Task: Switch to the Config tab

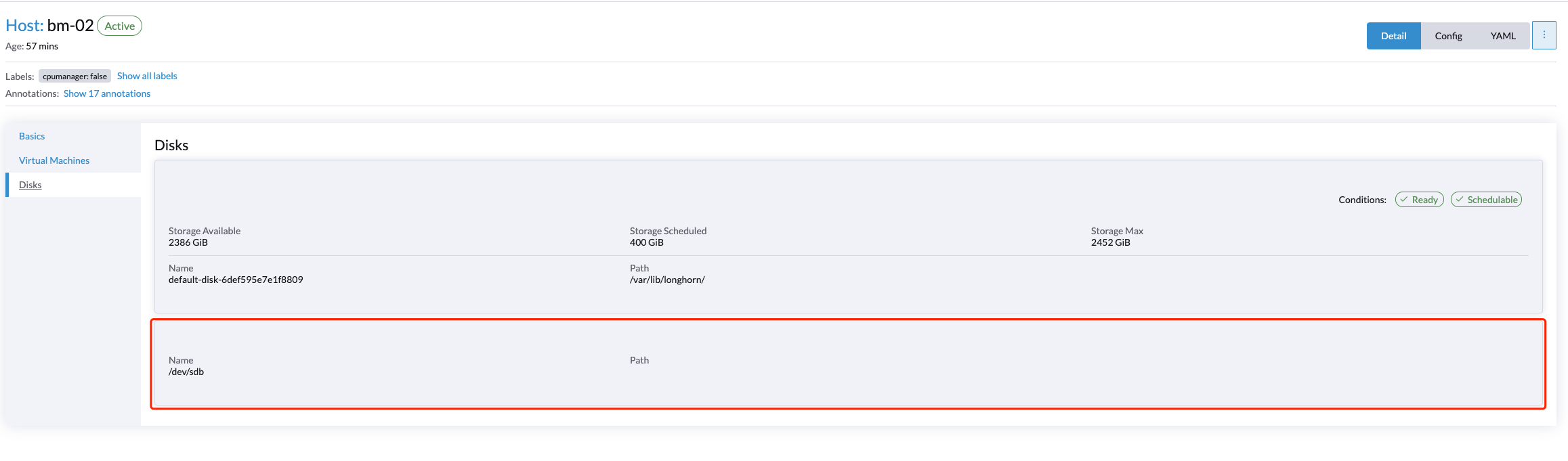Action: (1448, 35)
